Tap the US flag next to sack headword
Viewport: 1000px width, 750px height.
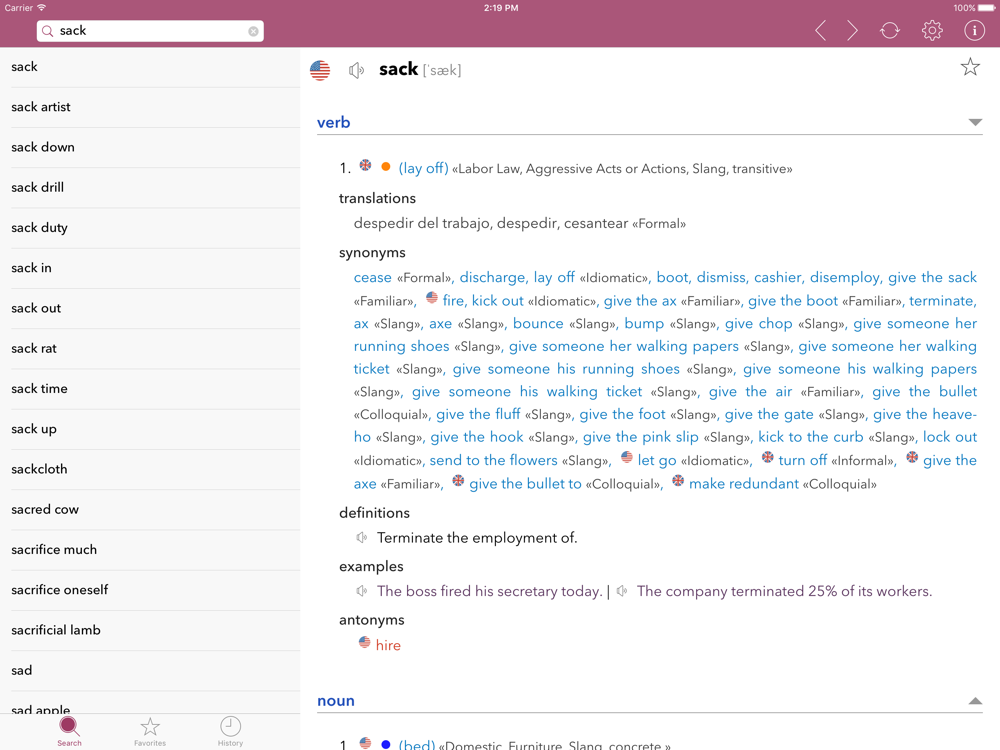tap(320, 70)
